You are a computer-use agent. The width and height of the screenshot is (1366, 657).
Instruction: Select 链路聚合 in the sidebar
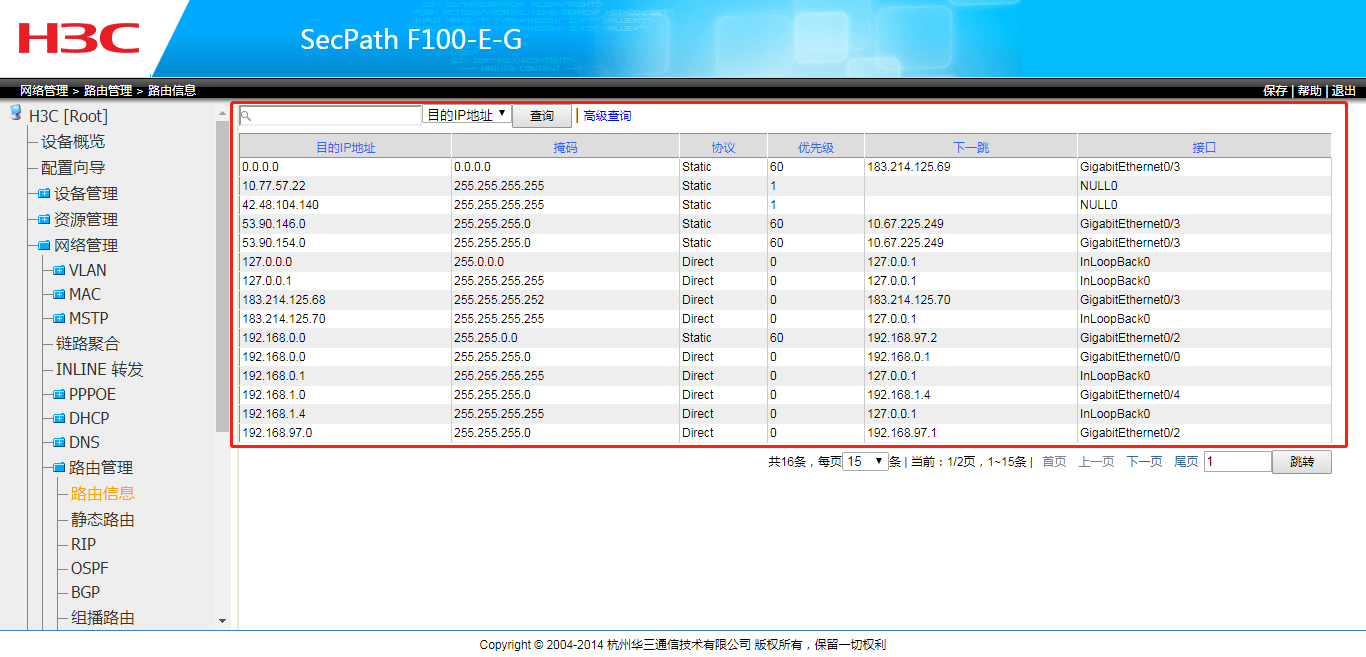[x=88, y=343]
